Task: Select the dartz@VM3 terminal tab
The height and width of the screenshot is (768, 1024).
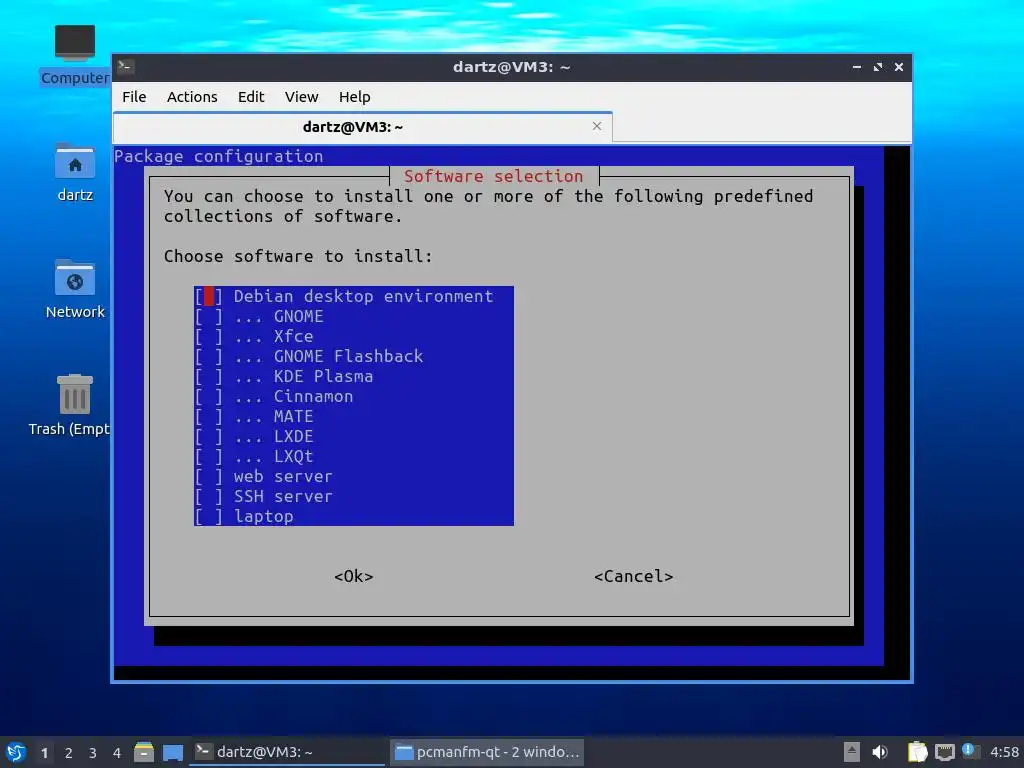Action: click(x=362, y=127)
